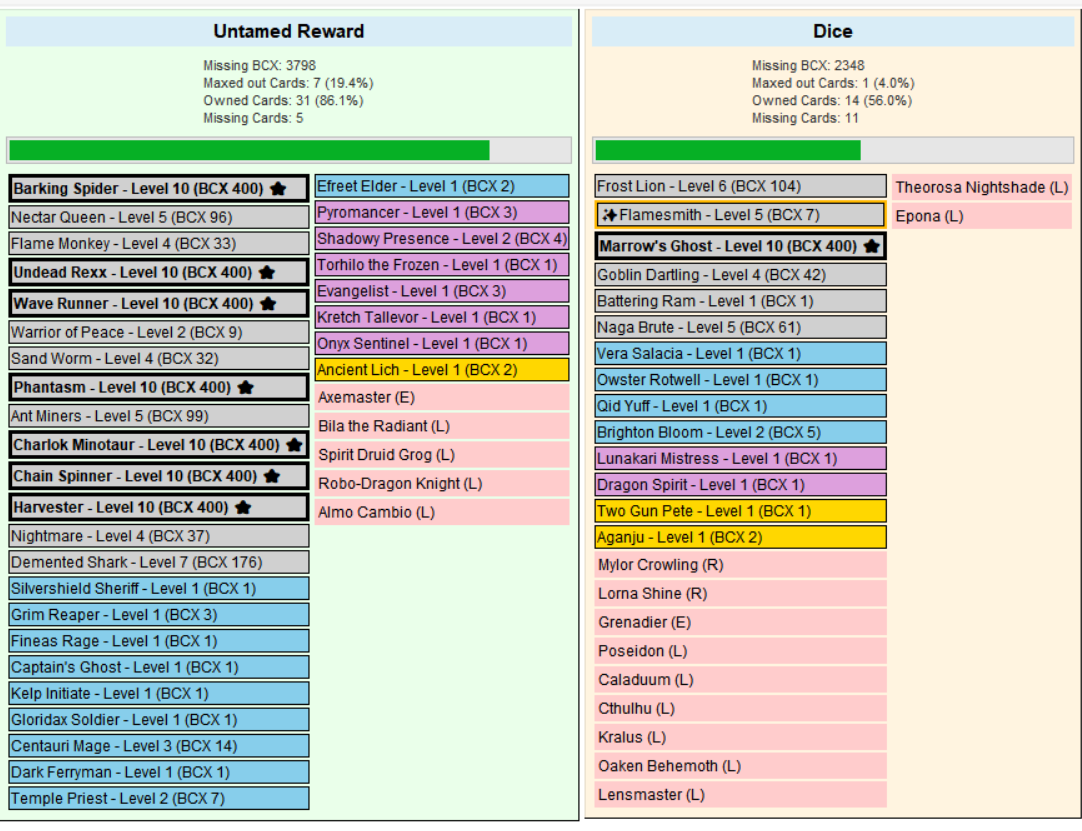The height and width of the screenshot is (831, 1082).
Task: Click the star icon on Marrow's Ghost
Action: click(872, 246)
